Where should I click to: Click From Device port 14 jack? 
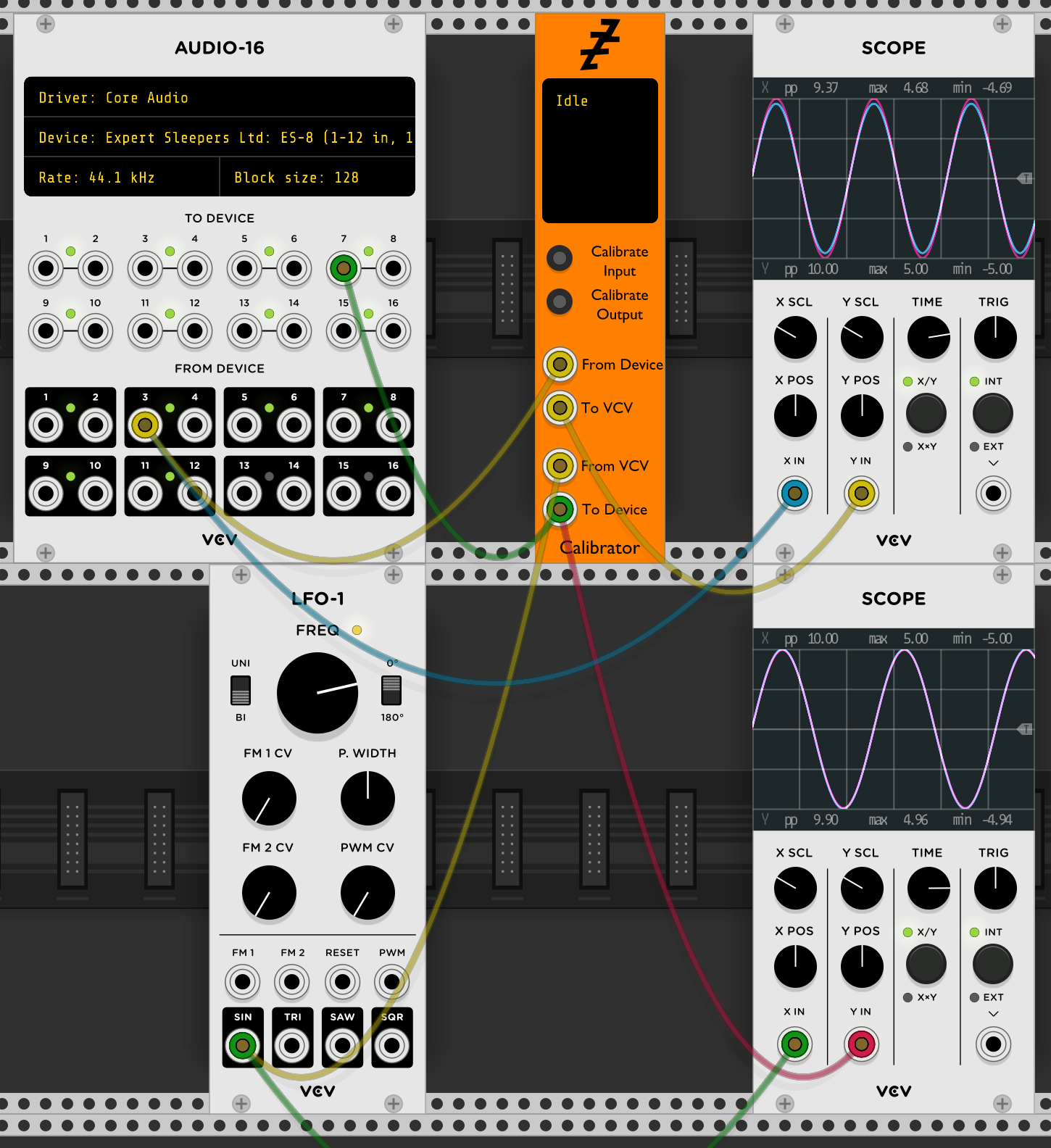tap(294, 494)
